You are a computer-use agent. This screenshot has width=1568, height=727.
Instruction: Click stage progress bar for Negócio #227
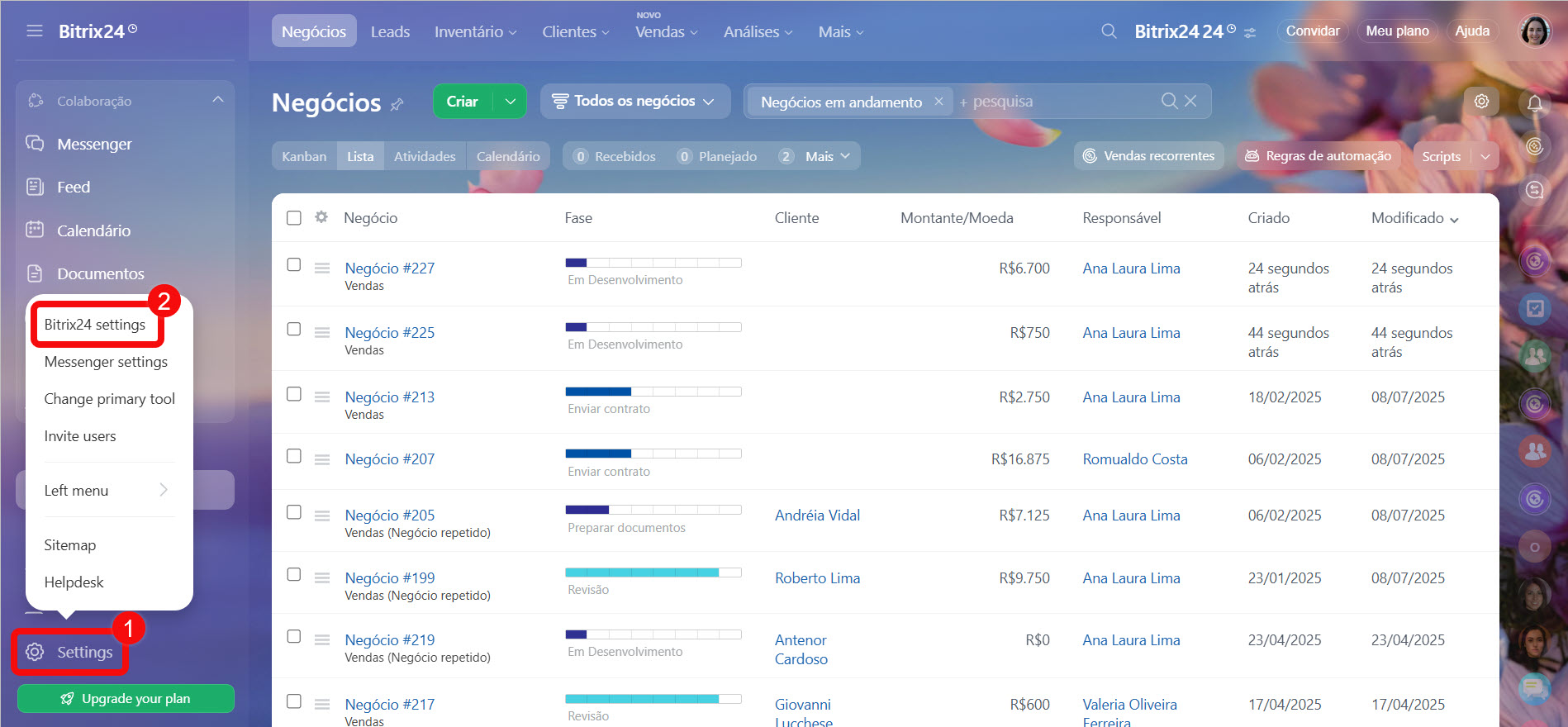pos(653,263)
